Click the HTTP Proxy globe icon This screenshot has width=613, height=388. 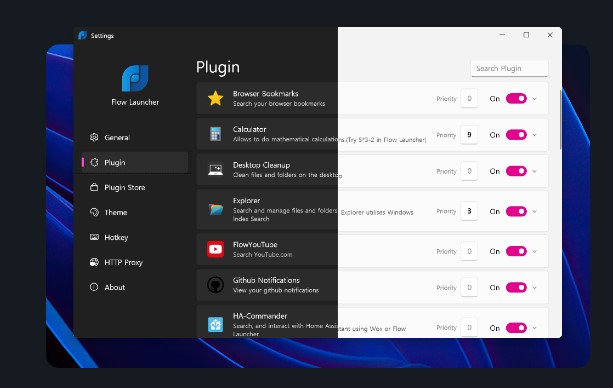click(94, 262)
